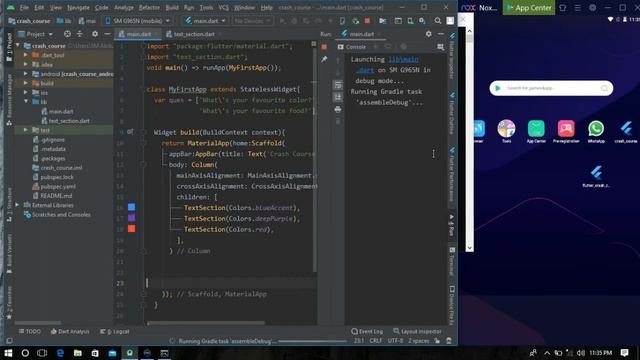640x360 pixels.
Task: Open the Layout Inspector
Action: tap(417, 331)
